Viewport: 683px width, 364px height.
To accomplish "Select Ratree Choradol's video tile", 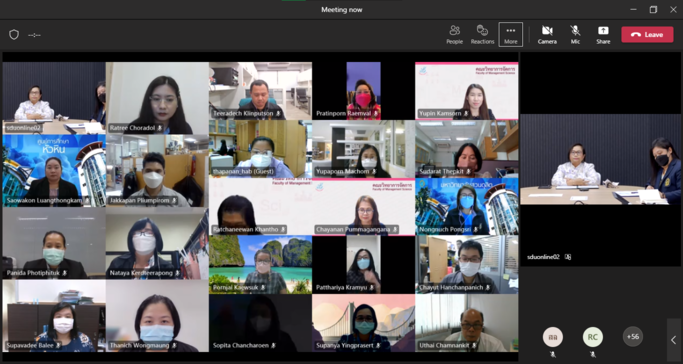I will (157, 98).
